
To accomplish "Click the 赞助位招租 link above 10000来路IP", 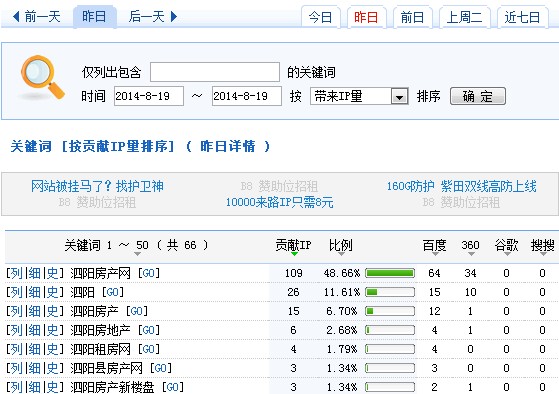I will pos(279,186).
